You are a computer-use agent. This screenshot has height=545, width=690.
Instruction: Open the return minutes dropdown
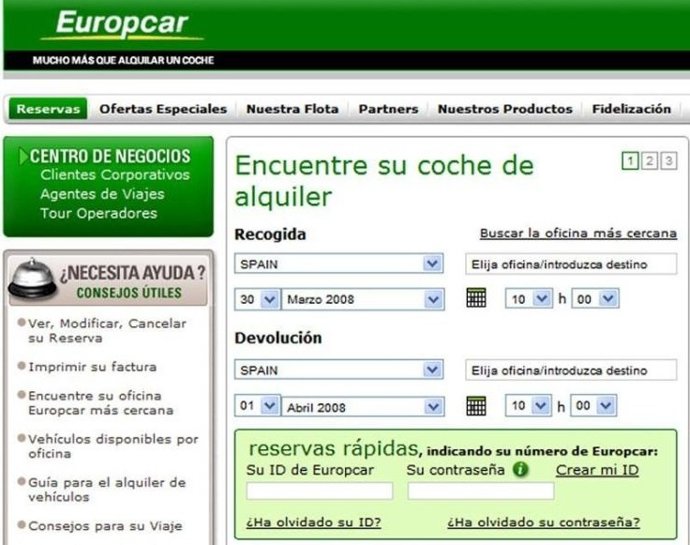[x=594, y=405]
